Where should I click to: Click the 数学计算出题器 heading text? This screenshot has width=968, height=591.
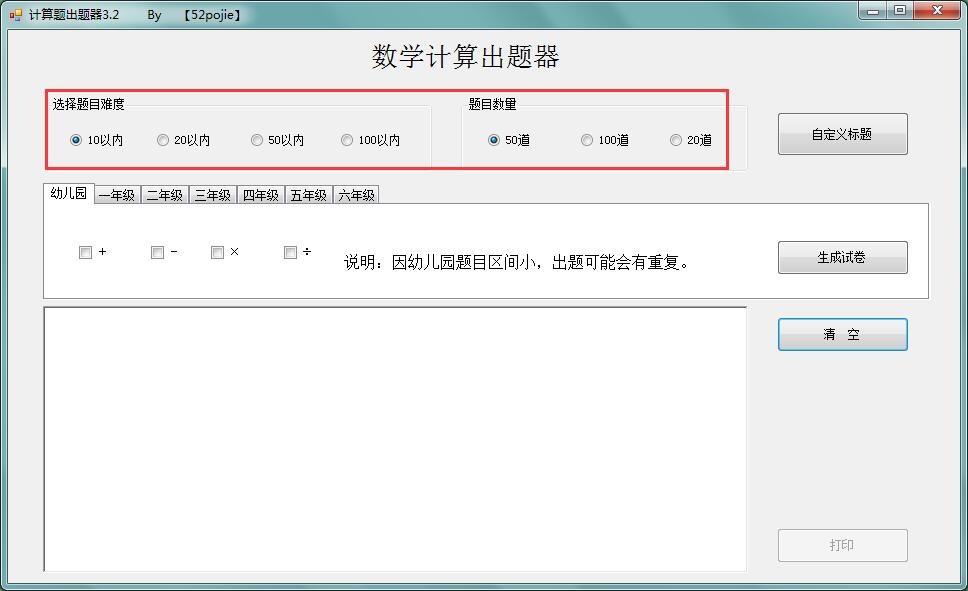point(465,57)
